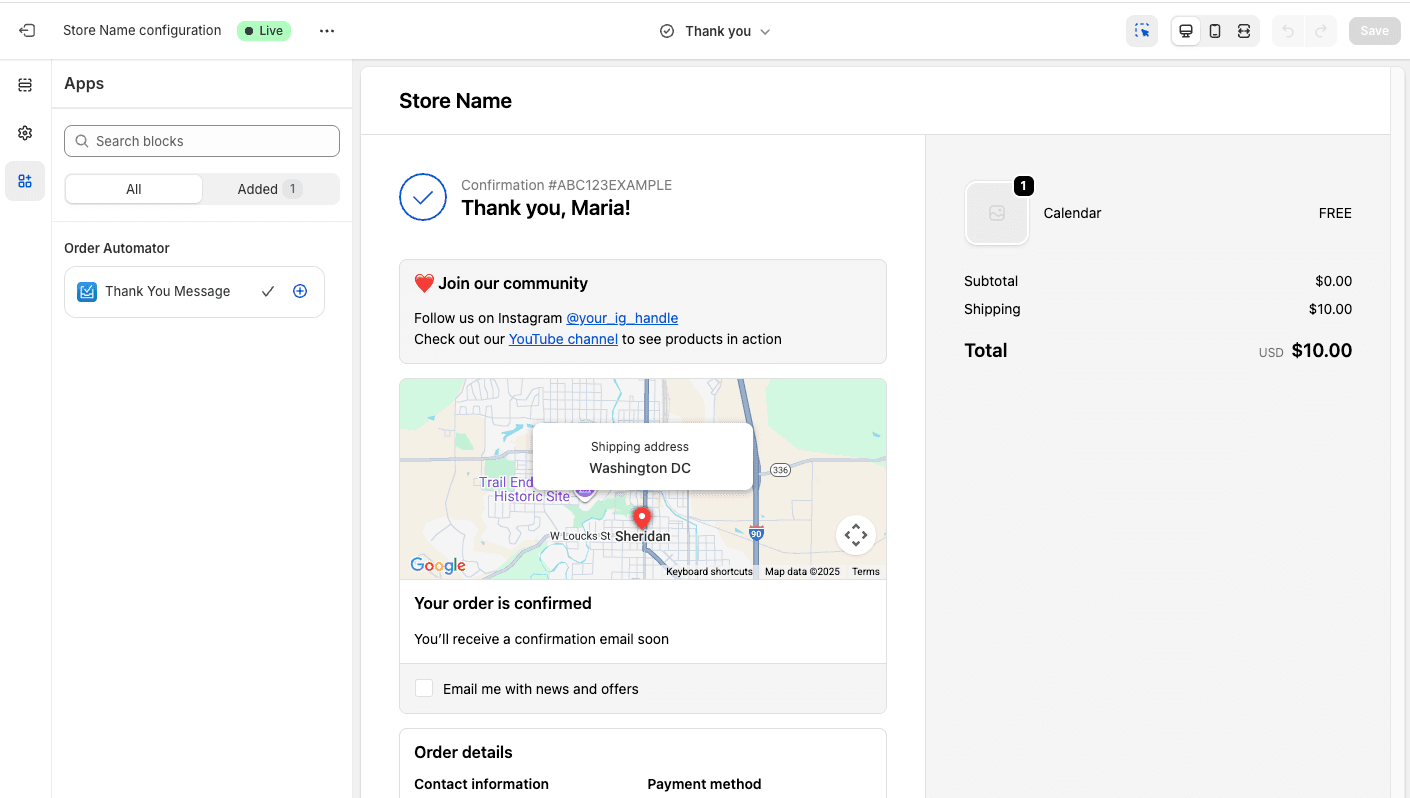The width and height of the screenshot is (1410, 798).
Task: Open the @your_ig_handle Instagram link
Action: (x=622, y=318)
